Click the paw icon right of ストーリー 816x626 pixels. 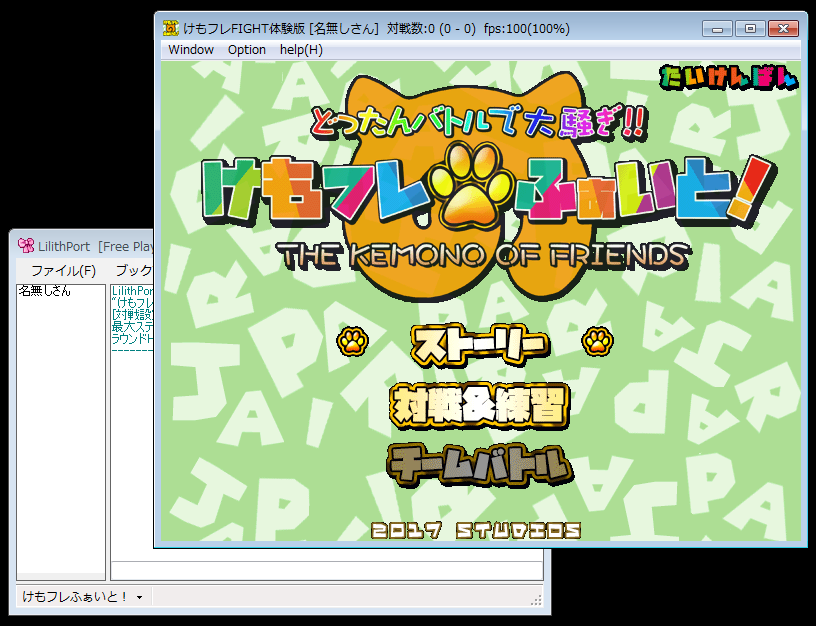point(597,341)
